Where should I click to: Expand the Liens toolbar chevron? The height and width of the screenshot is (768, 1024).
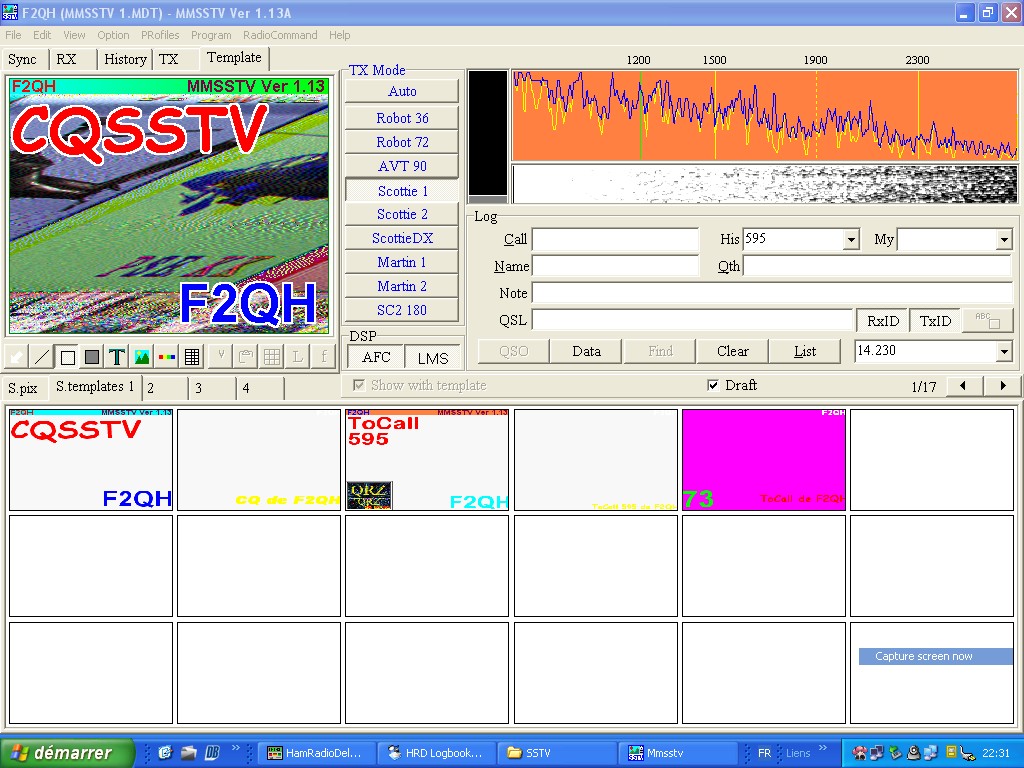point(822,748)
